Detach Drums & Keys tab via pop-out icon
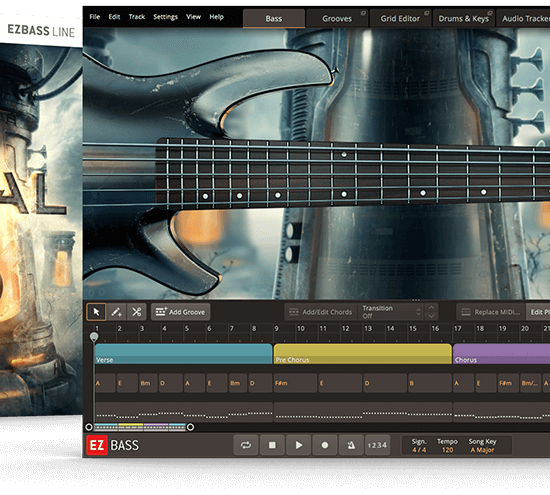Image resolution: width=550 pixels, height=495 pixels. point(490,13)
